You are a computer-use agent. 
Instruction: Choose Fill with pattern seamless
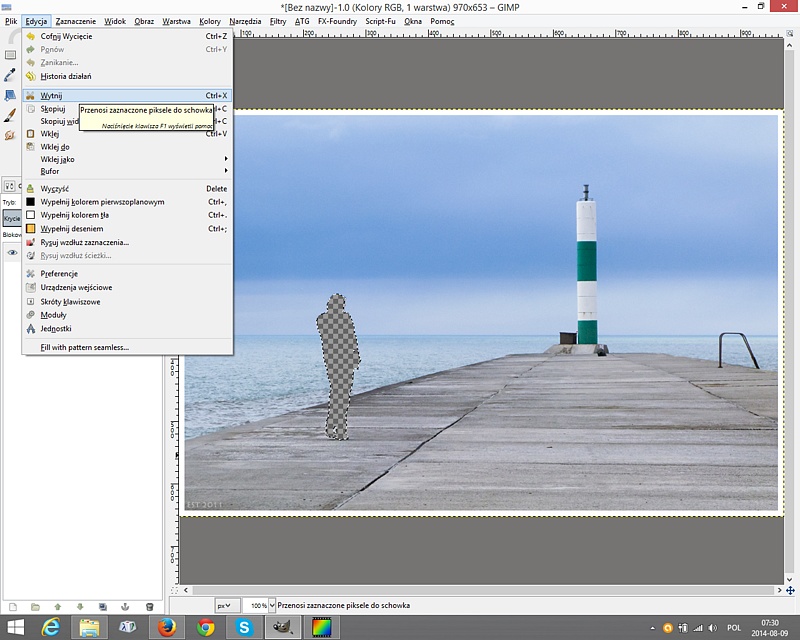(x=84, y=347)
